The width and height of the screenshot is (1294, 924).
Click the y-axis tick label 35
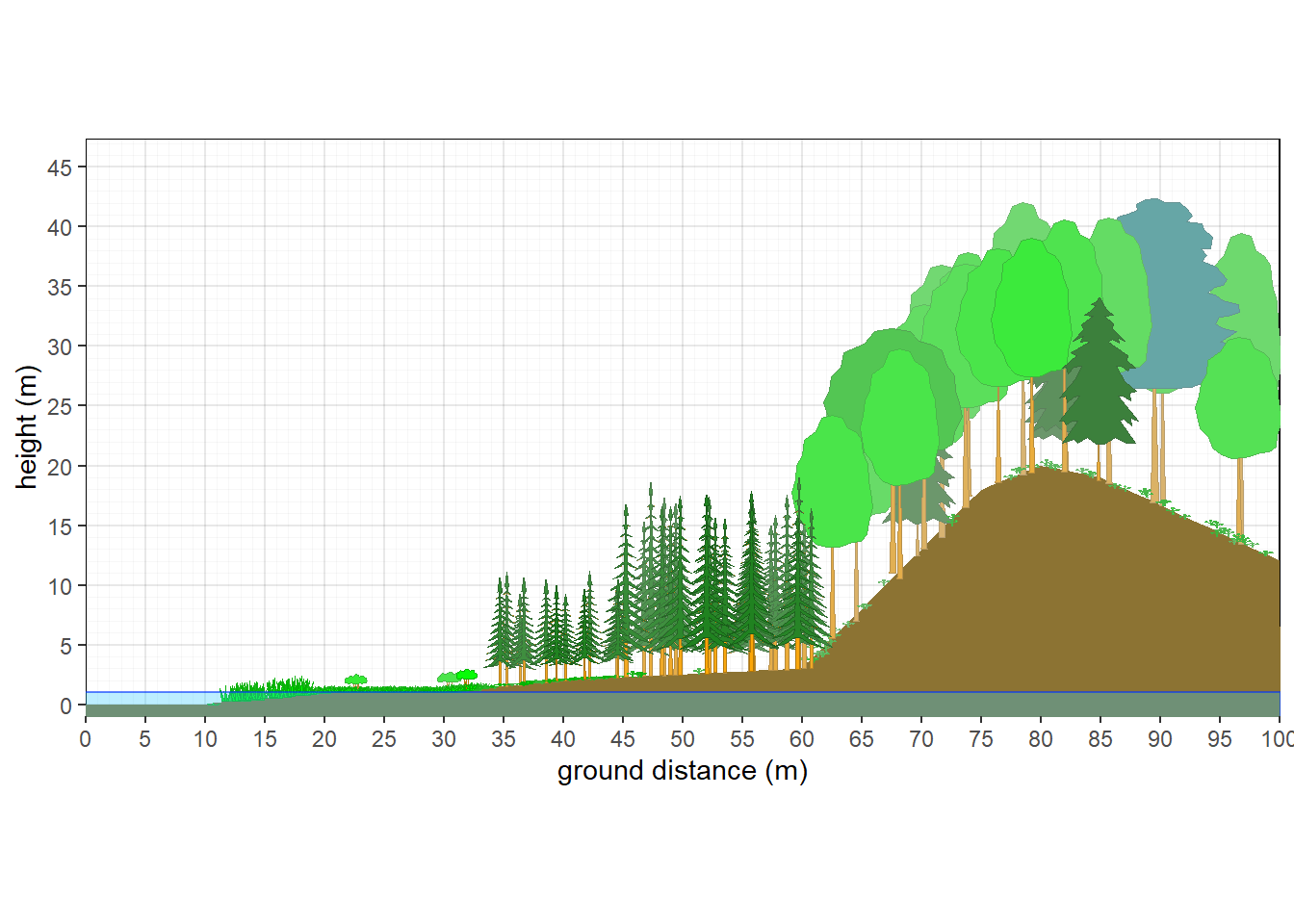60,287
